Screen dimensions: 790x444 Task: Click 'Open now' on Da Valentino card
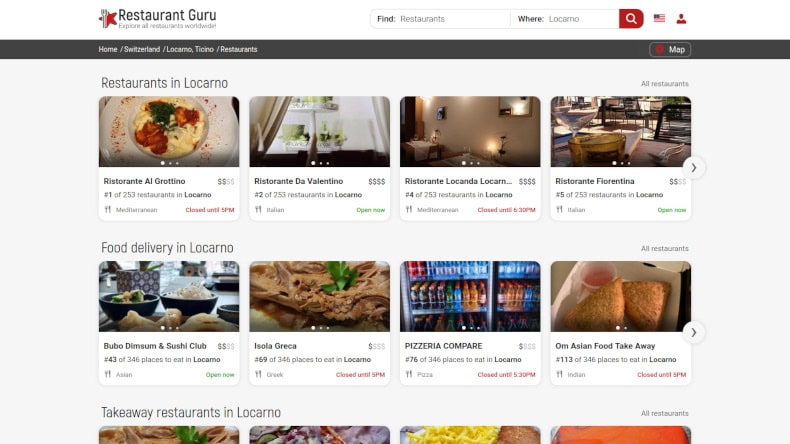pos(370,210)
